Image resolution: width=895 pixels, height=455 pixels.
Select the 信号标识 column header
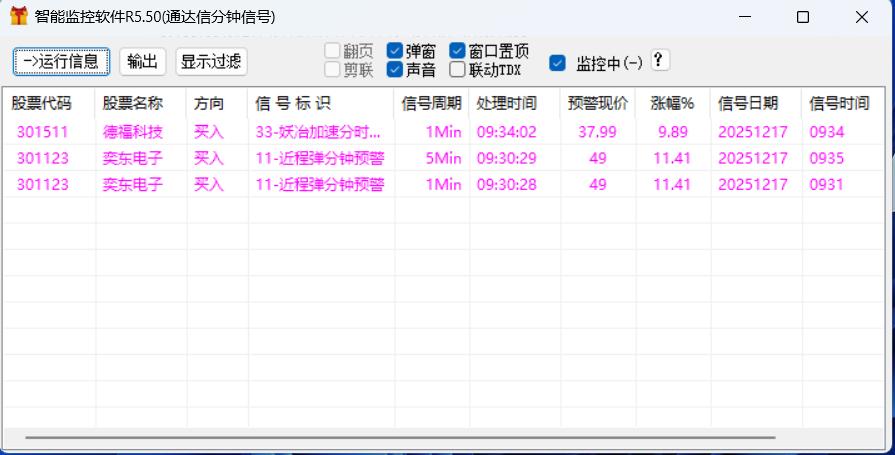pyautogui.click(x=321, y=103)
